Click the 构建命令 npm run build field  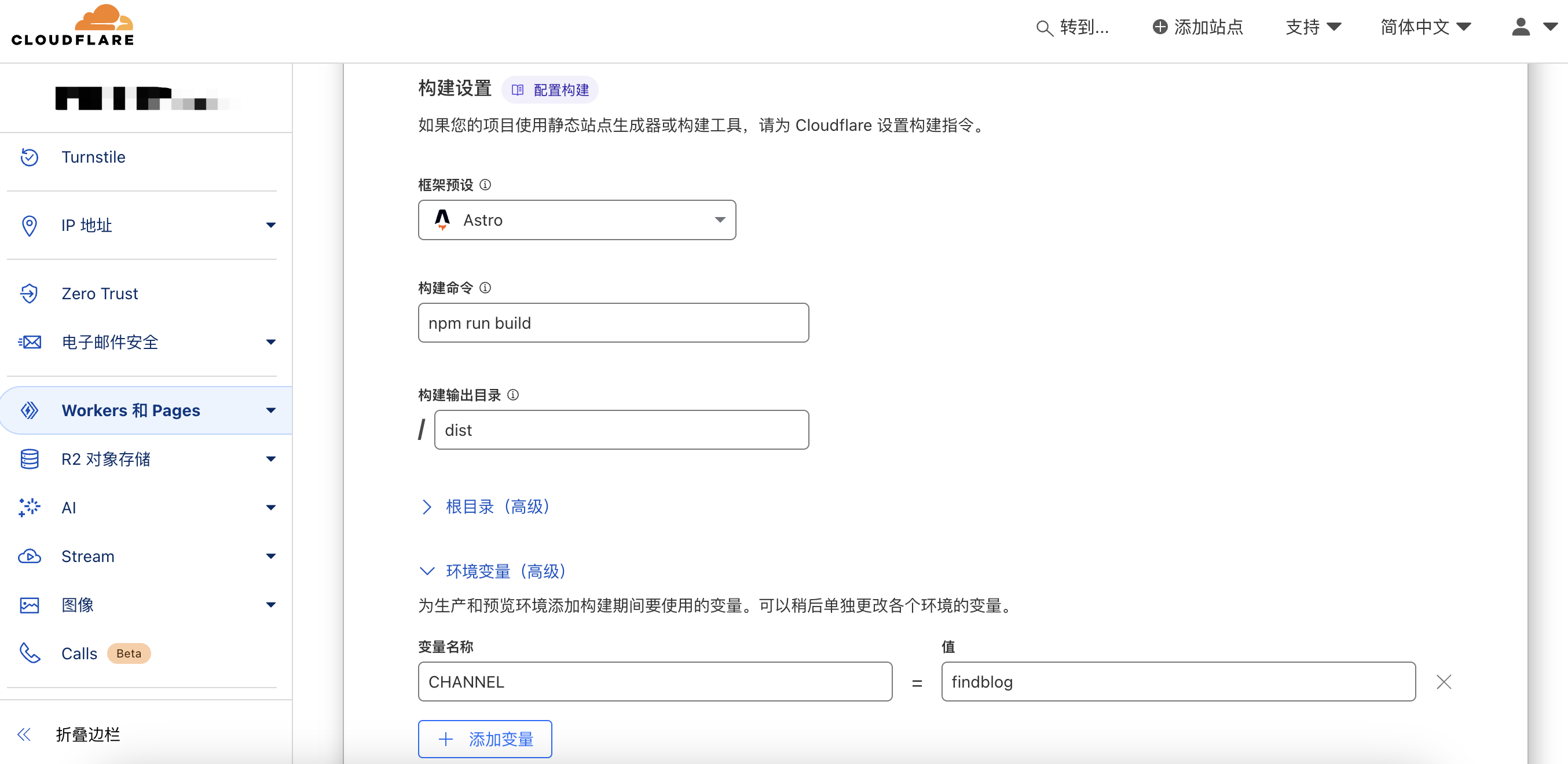coord(613,322)
